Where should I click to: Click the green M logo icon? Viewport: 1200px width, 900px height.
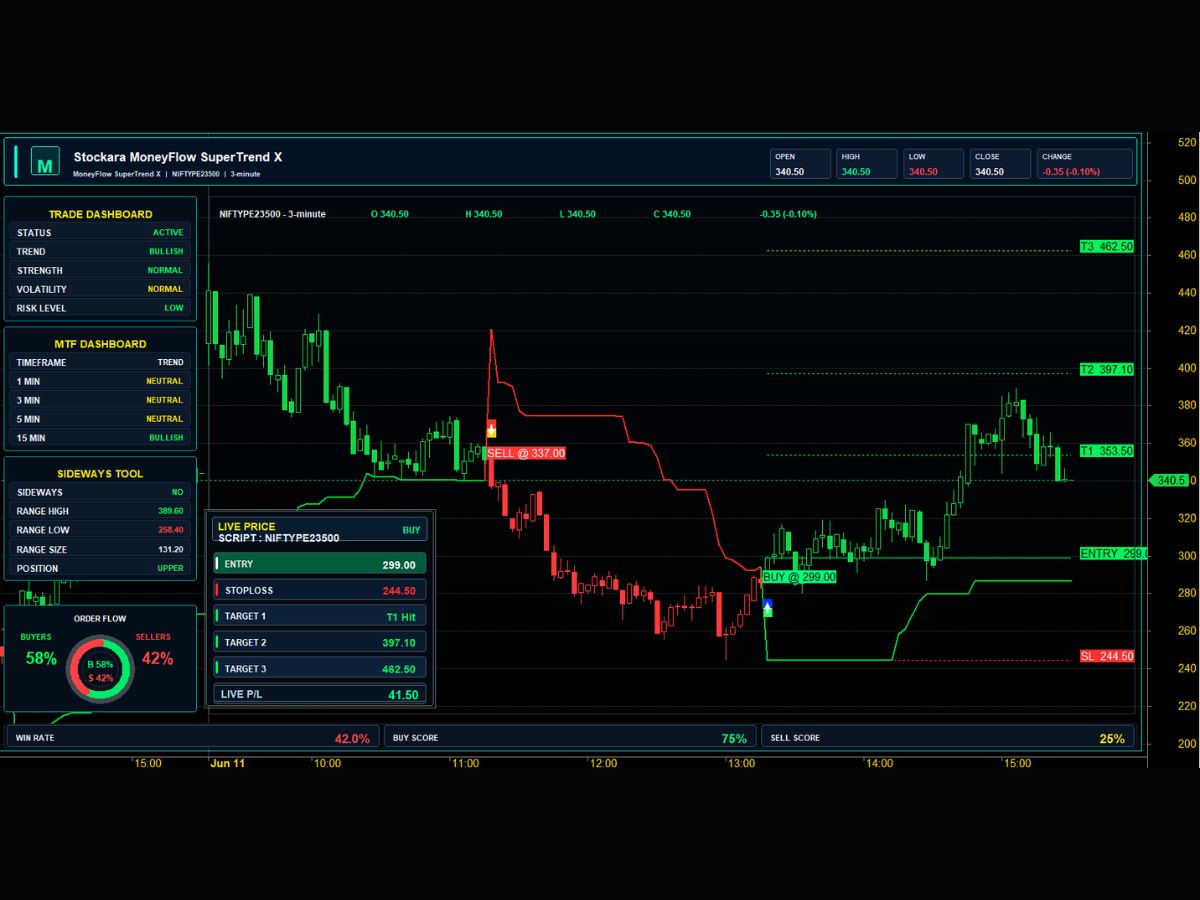(44, 161)
